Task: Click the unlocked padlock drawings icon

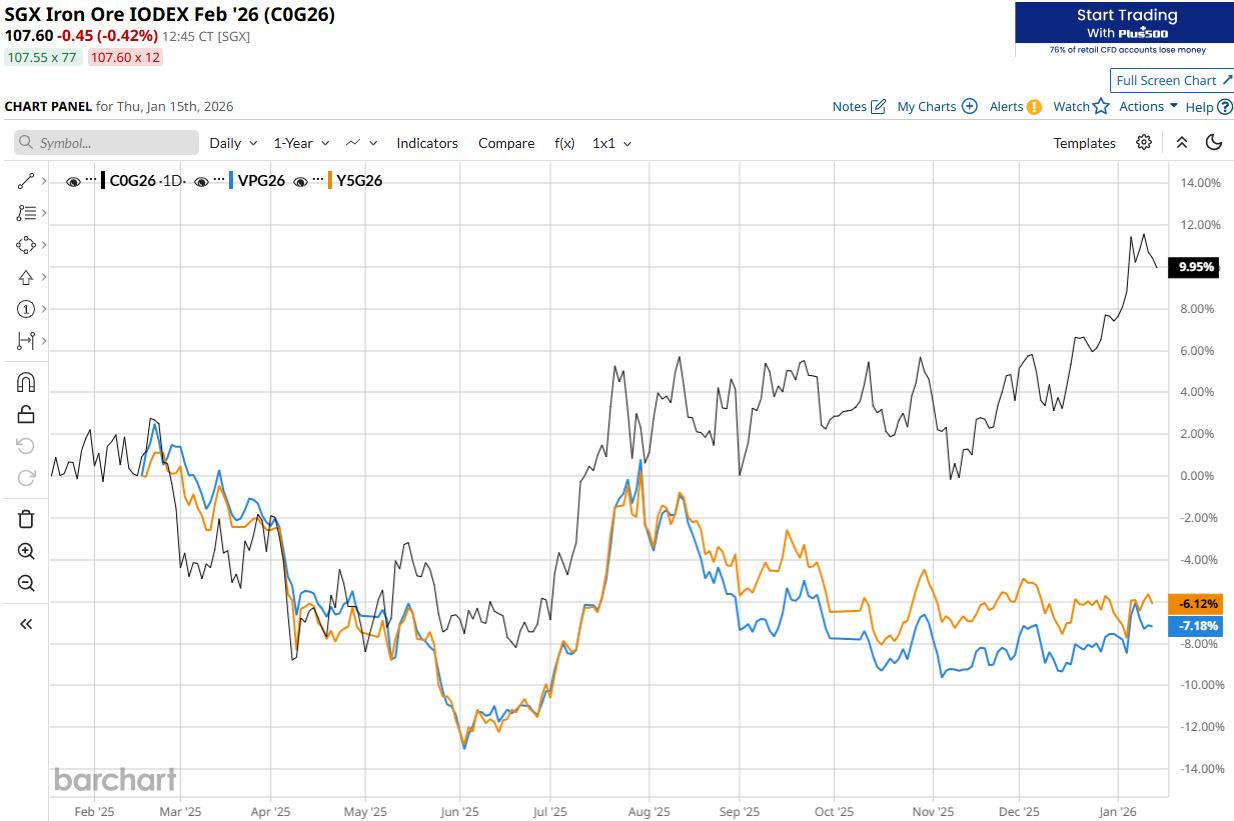Action: [26, 414]
